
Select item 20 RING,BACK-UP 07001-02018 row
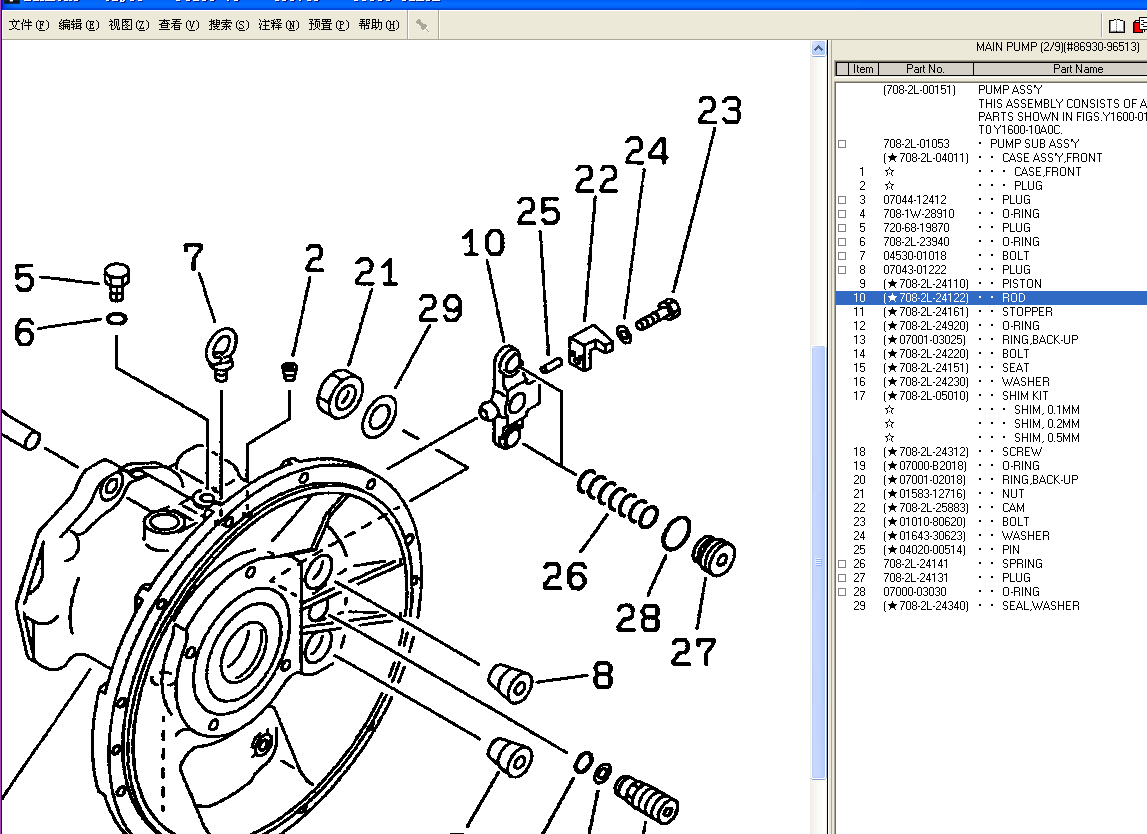coord(991,480)
